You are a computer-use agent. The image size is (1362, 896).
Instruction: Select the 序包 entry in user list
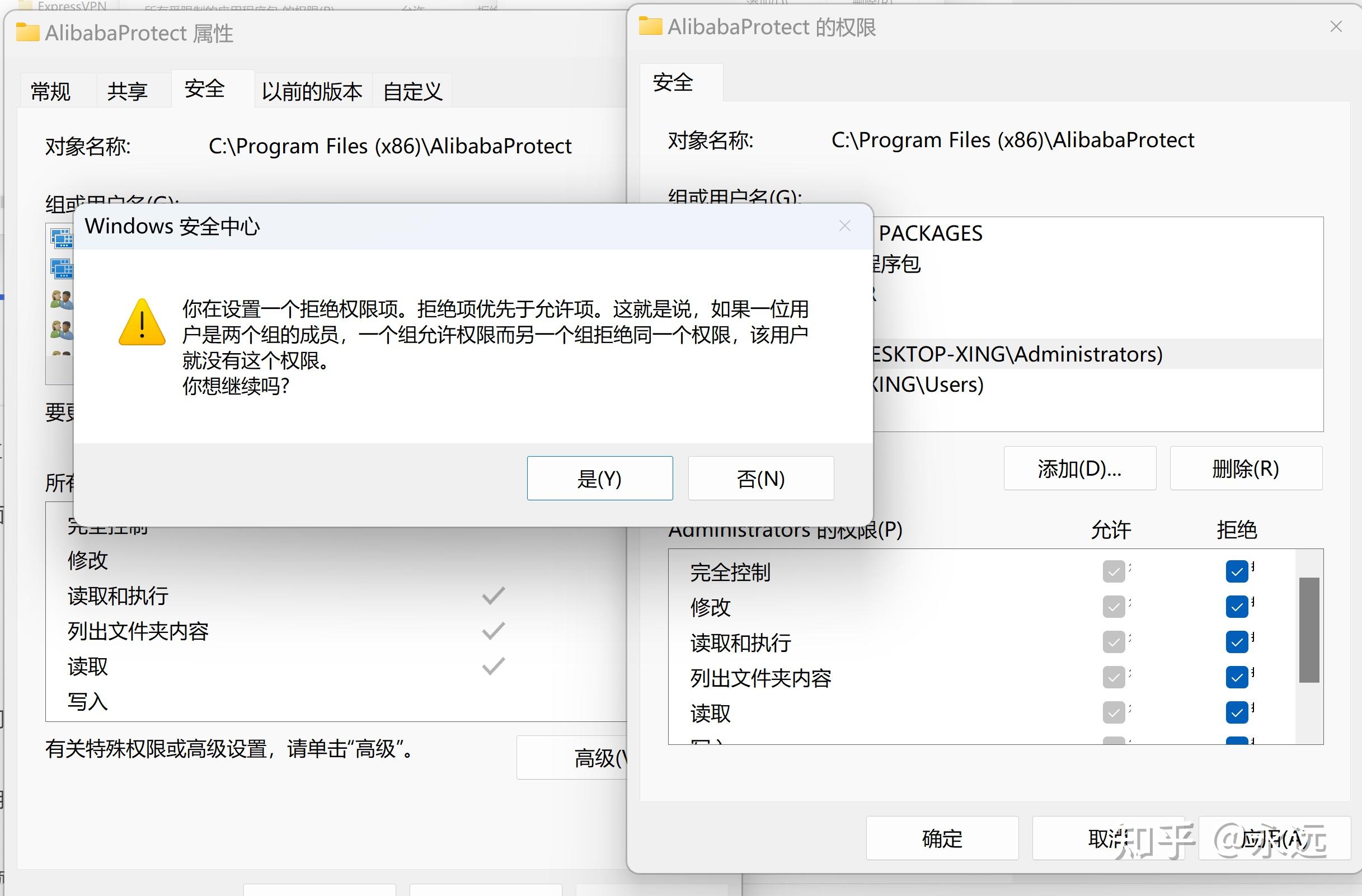click(x=1098, y=264)
